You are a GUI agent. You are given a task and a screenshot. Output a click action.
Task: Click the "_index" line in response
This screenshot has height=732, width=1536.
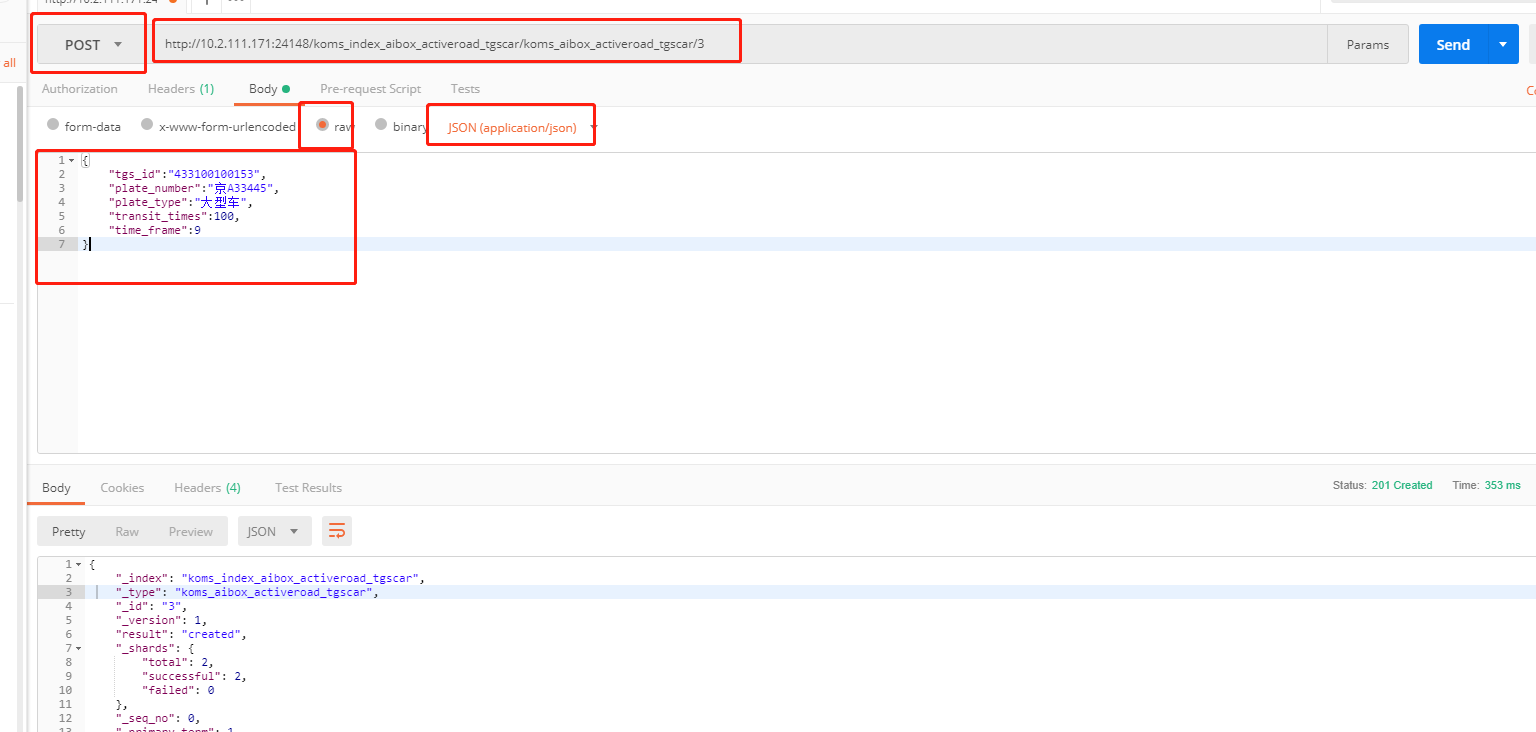[x=270, y=578]
